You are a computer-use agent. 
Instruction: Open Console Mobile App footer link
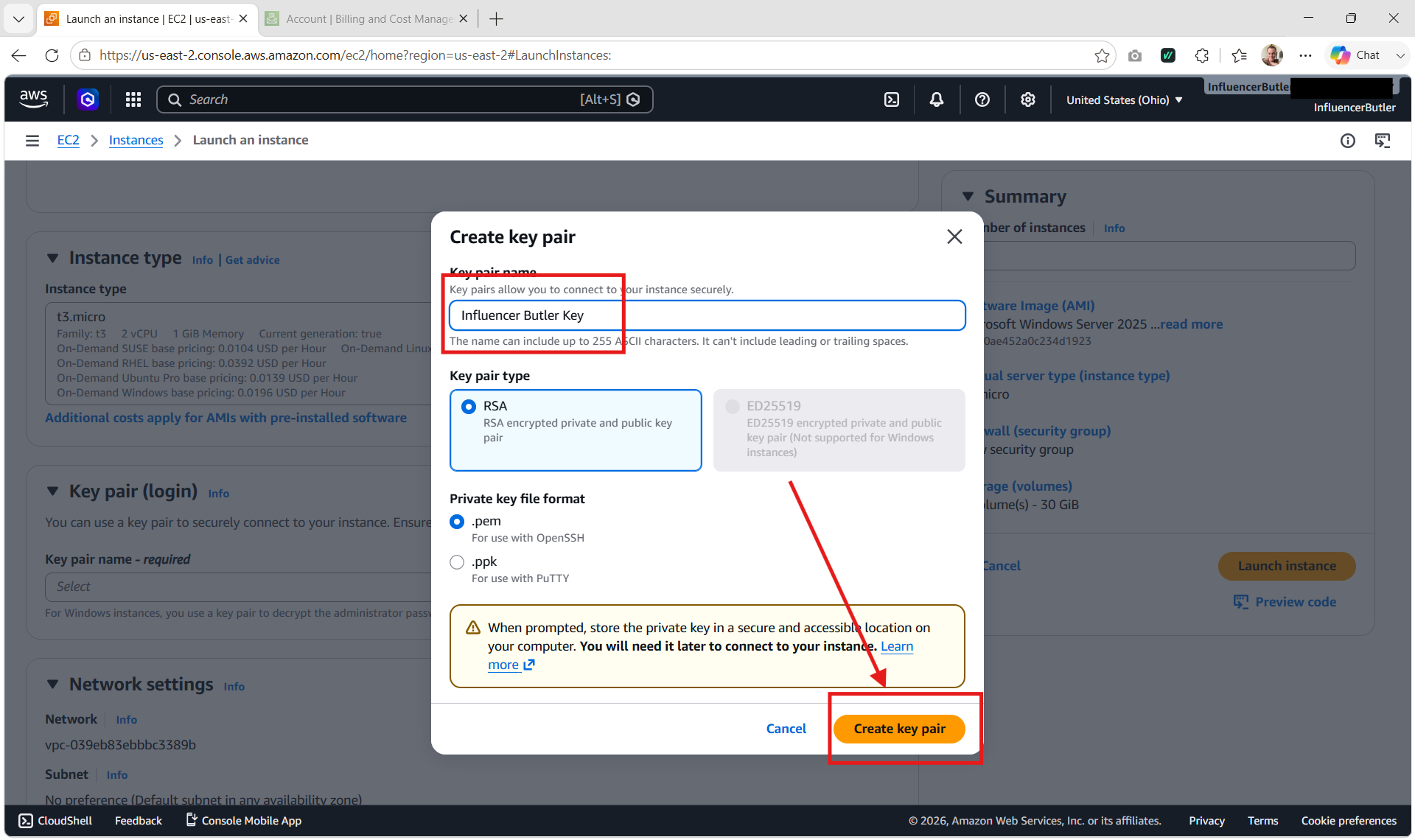tap(244, 821)
